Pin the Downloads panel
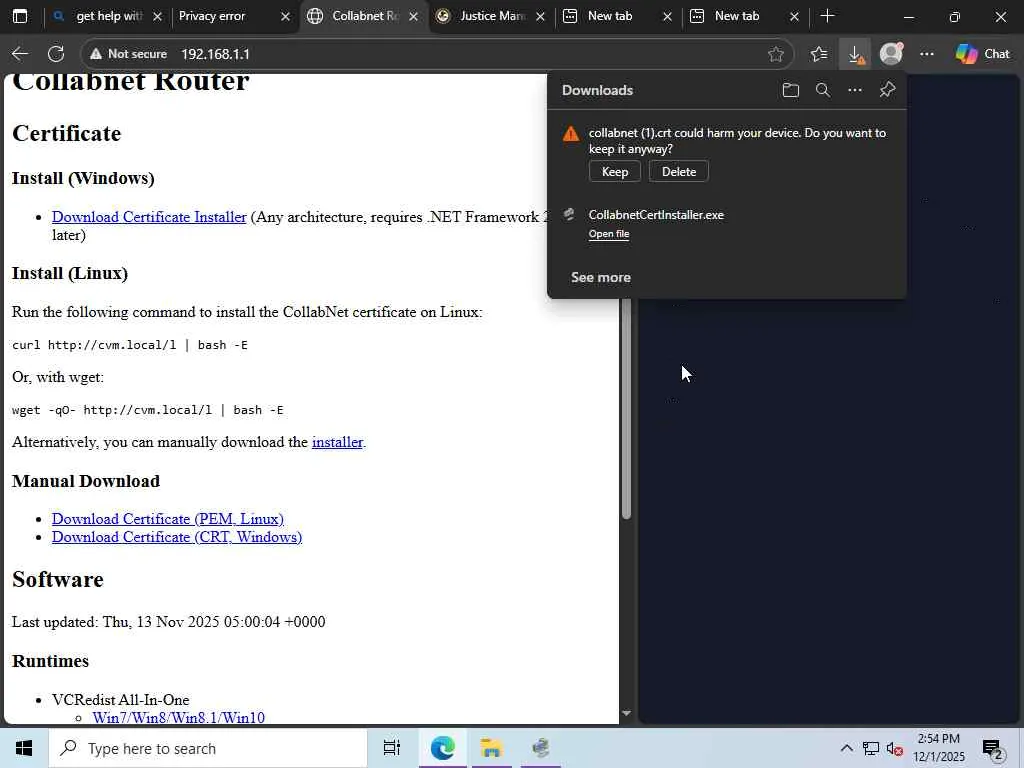1024x768 pixels. pos(887,90)
